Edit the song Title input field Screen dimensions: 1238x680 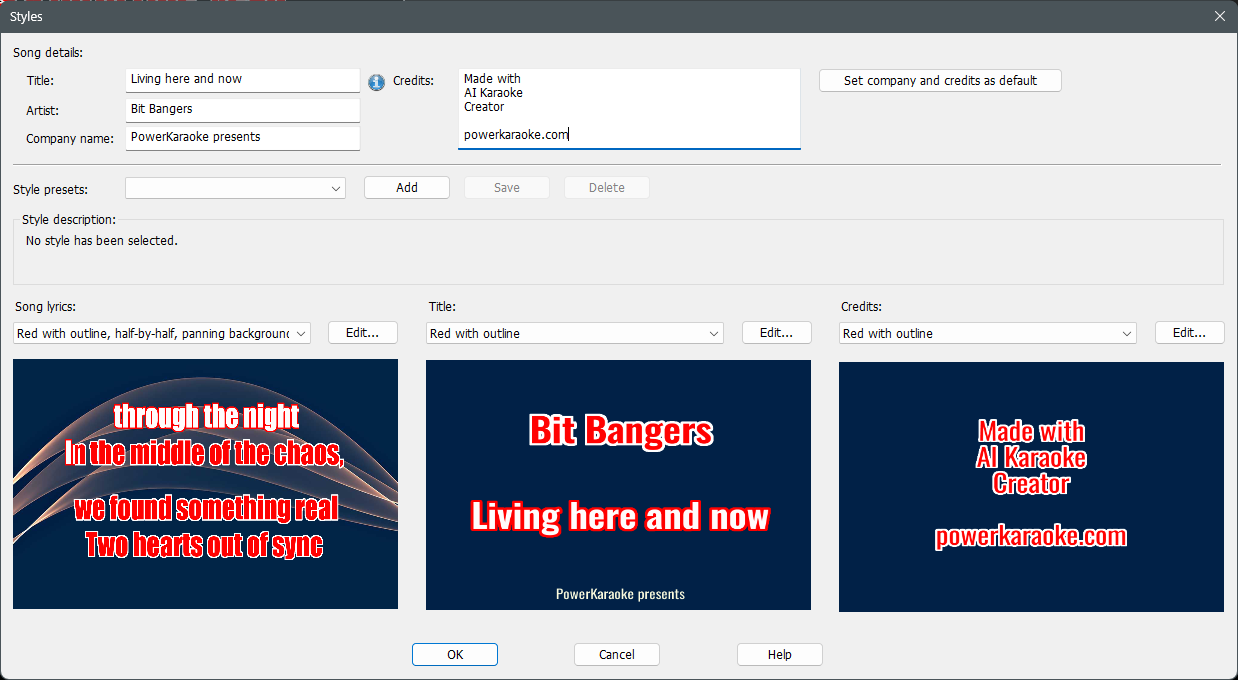point(243,80)
